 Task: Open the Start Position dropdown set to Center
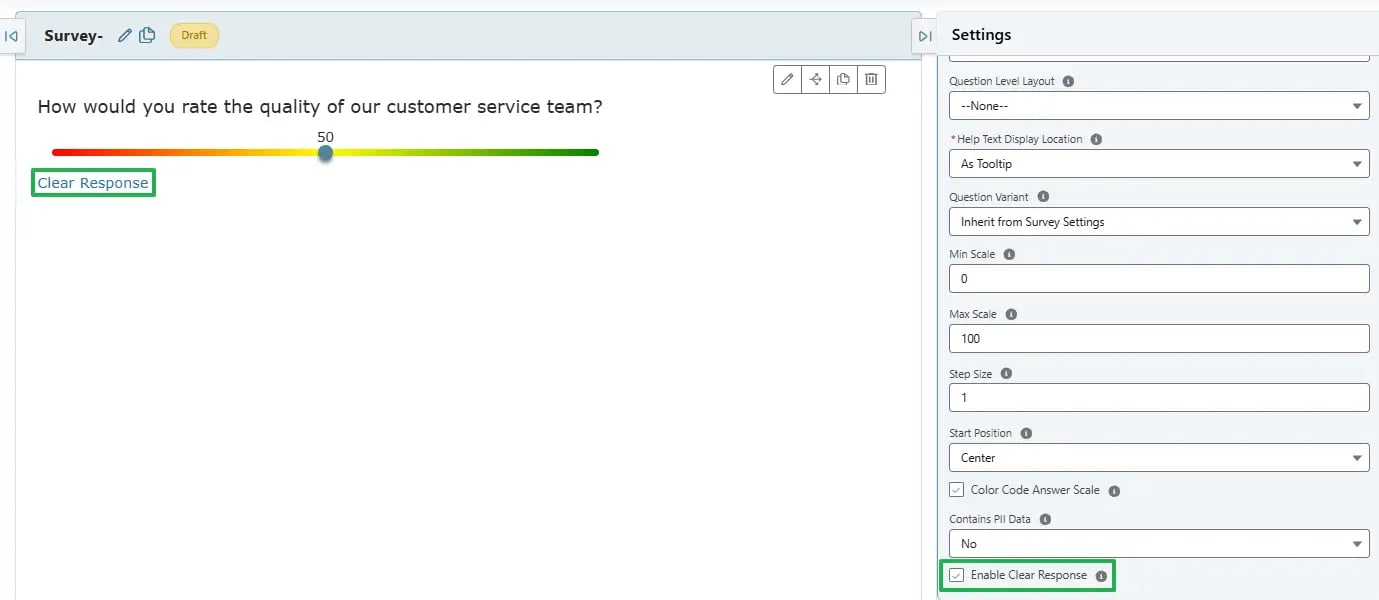point(1159,457)
